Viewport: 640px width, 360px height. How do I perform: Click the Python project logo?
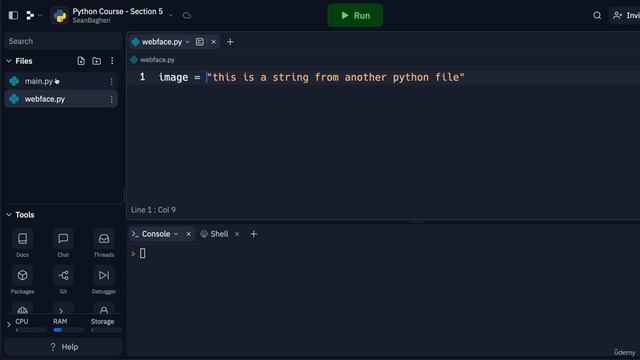point(60,16)
